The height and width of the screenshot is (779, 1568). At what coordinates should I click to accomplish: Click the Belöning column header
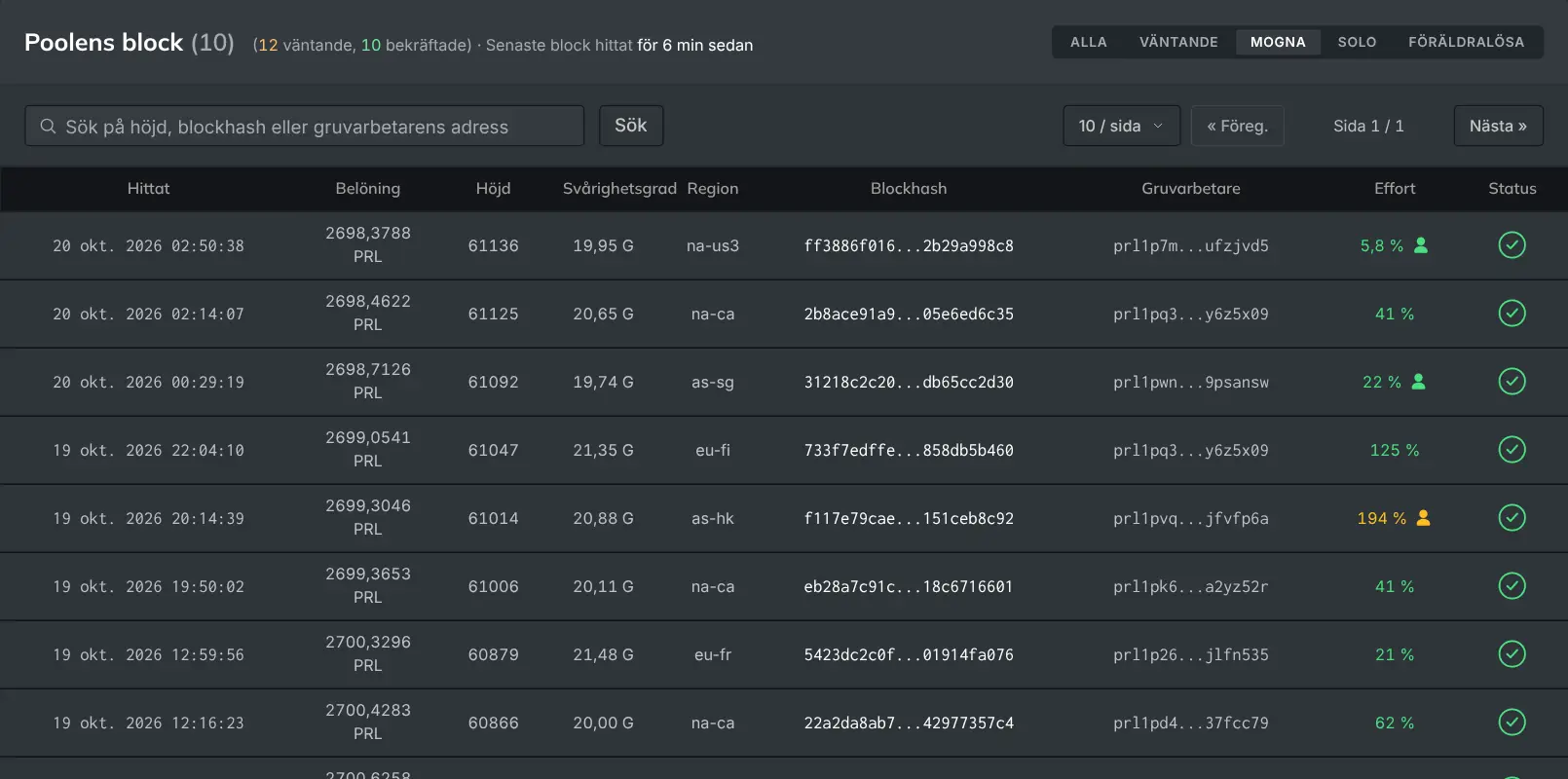pyautogui.click(x=368, y=188)
